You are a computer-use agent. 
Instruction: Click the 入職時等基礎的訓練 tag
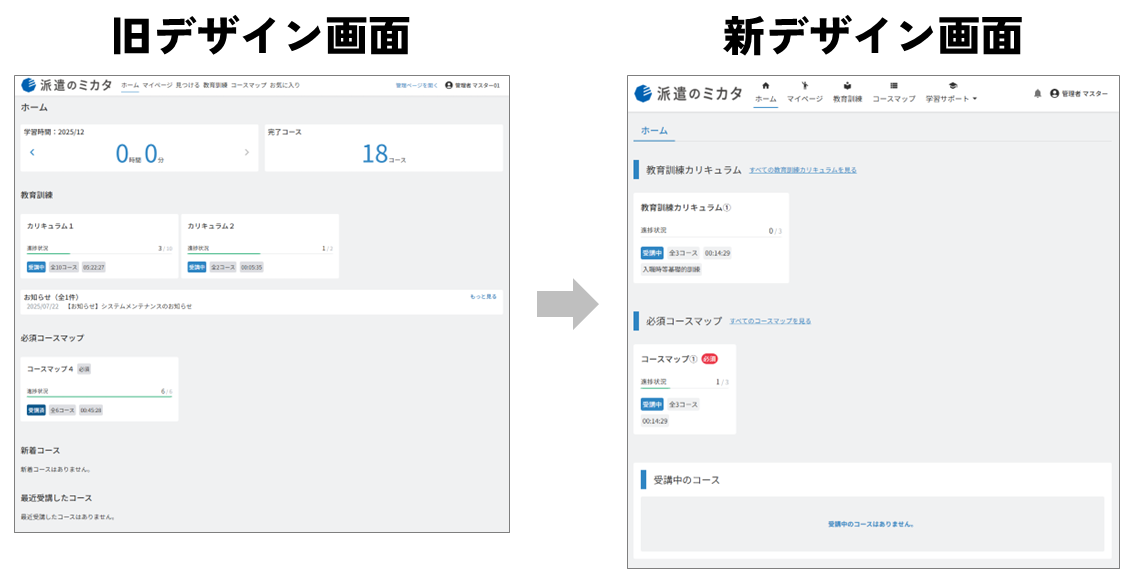(x=671, y=269)
